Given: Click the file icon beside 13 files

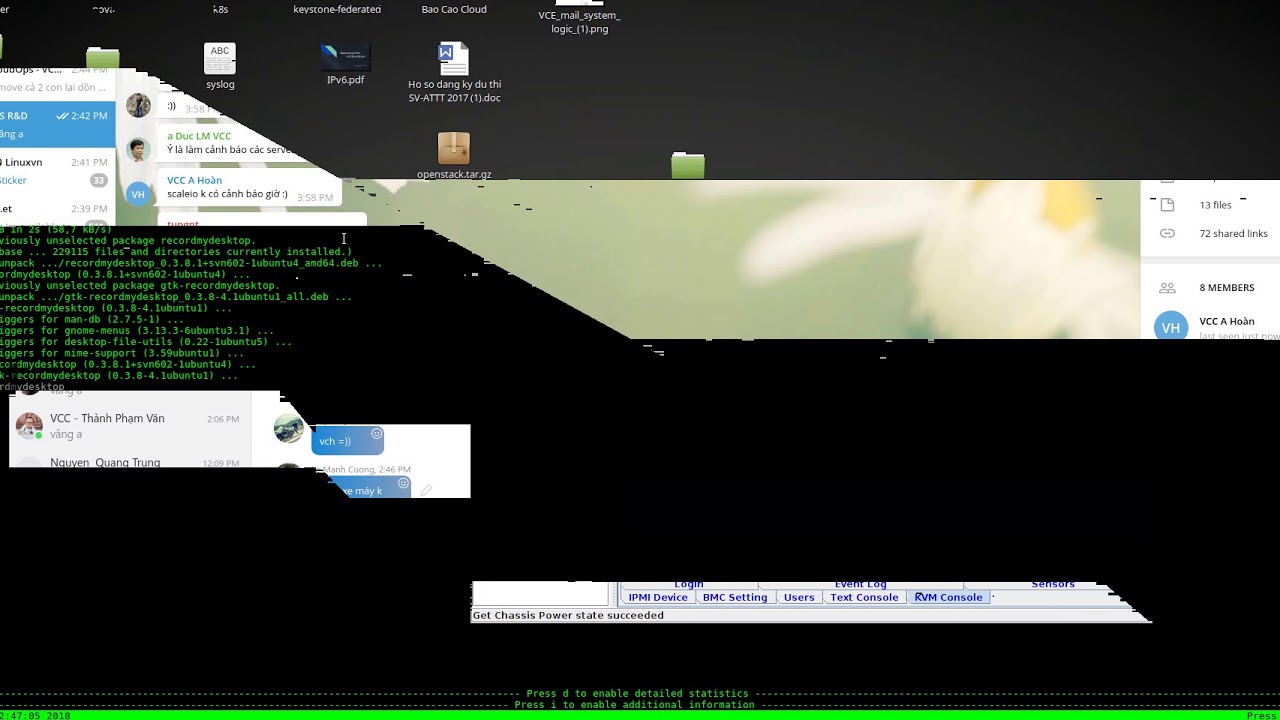Looking at the screenshot, I should (x=1167, y=204).
